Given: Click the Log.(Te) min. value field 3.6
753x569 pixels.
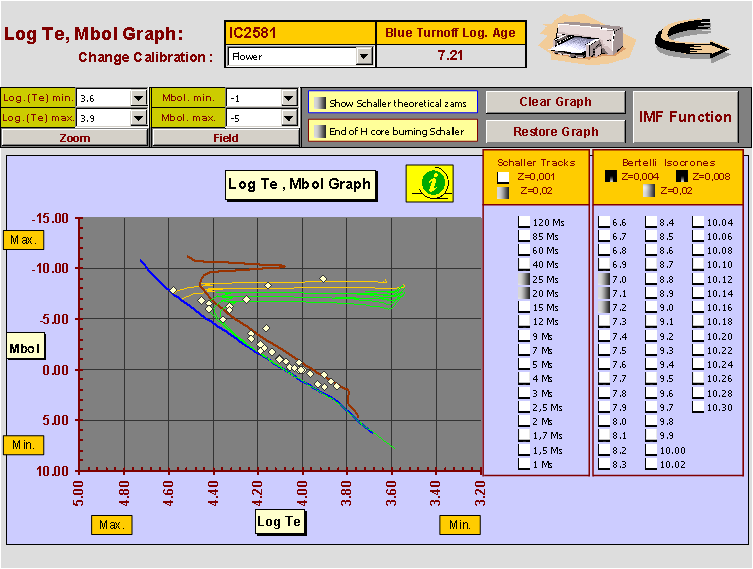Looking at the screenshot, I should point(103,98).
